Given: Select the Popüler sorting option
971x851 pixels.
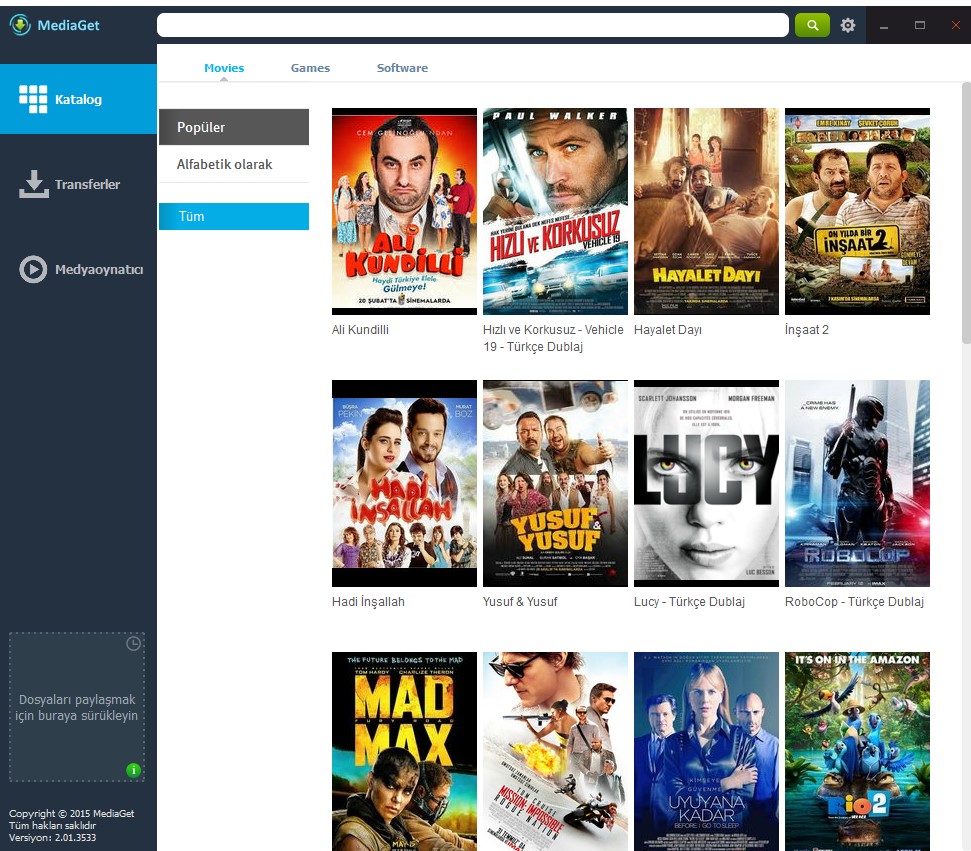Looking at the screenshot, I should coord(234,127).
